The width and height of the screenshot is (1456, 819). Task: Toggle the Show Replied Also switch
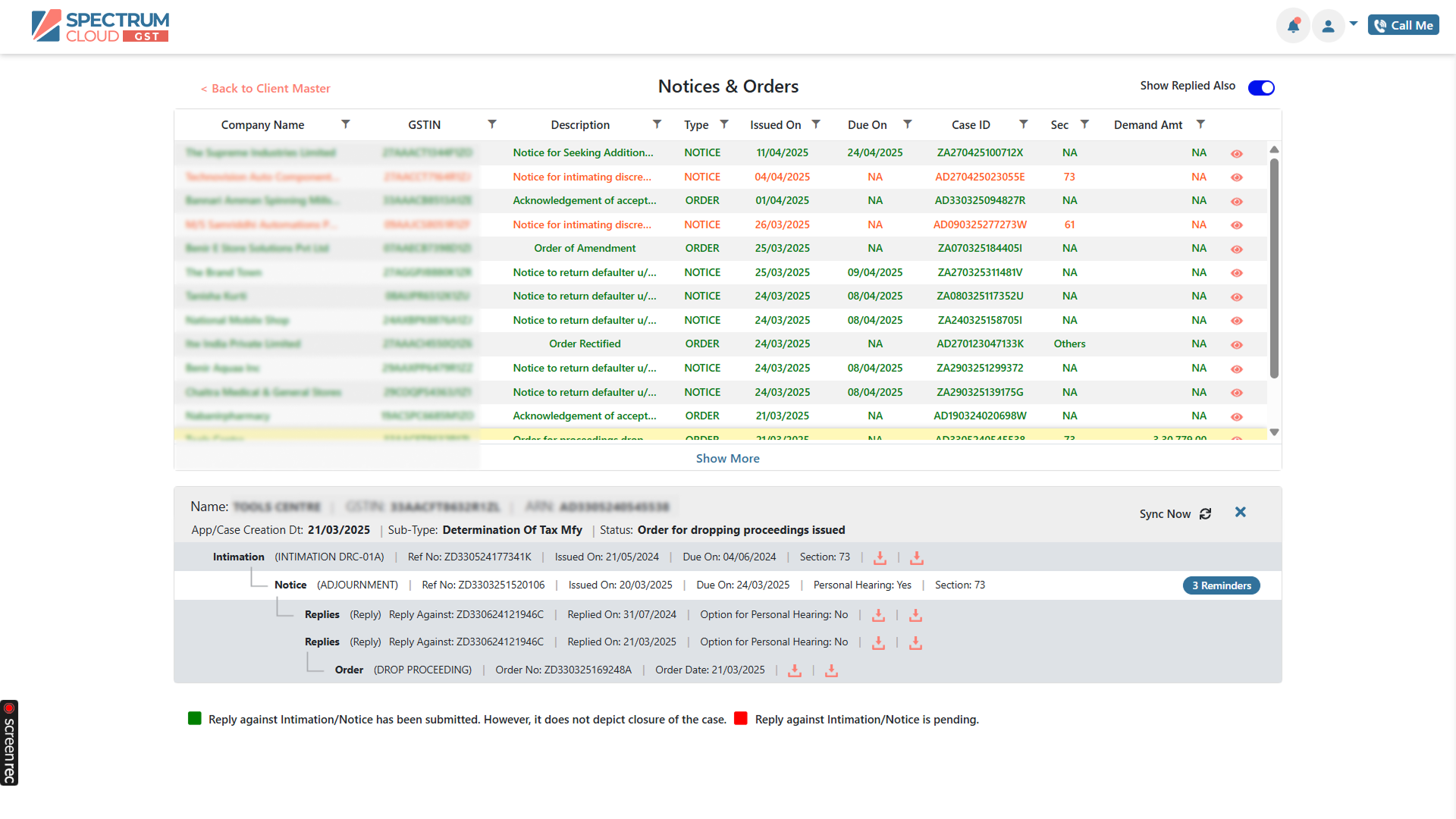[x=1261, y=88]
